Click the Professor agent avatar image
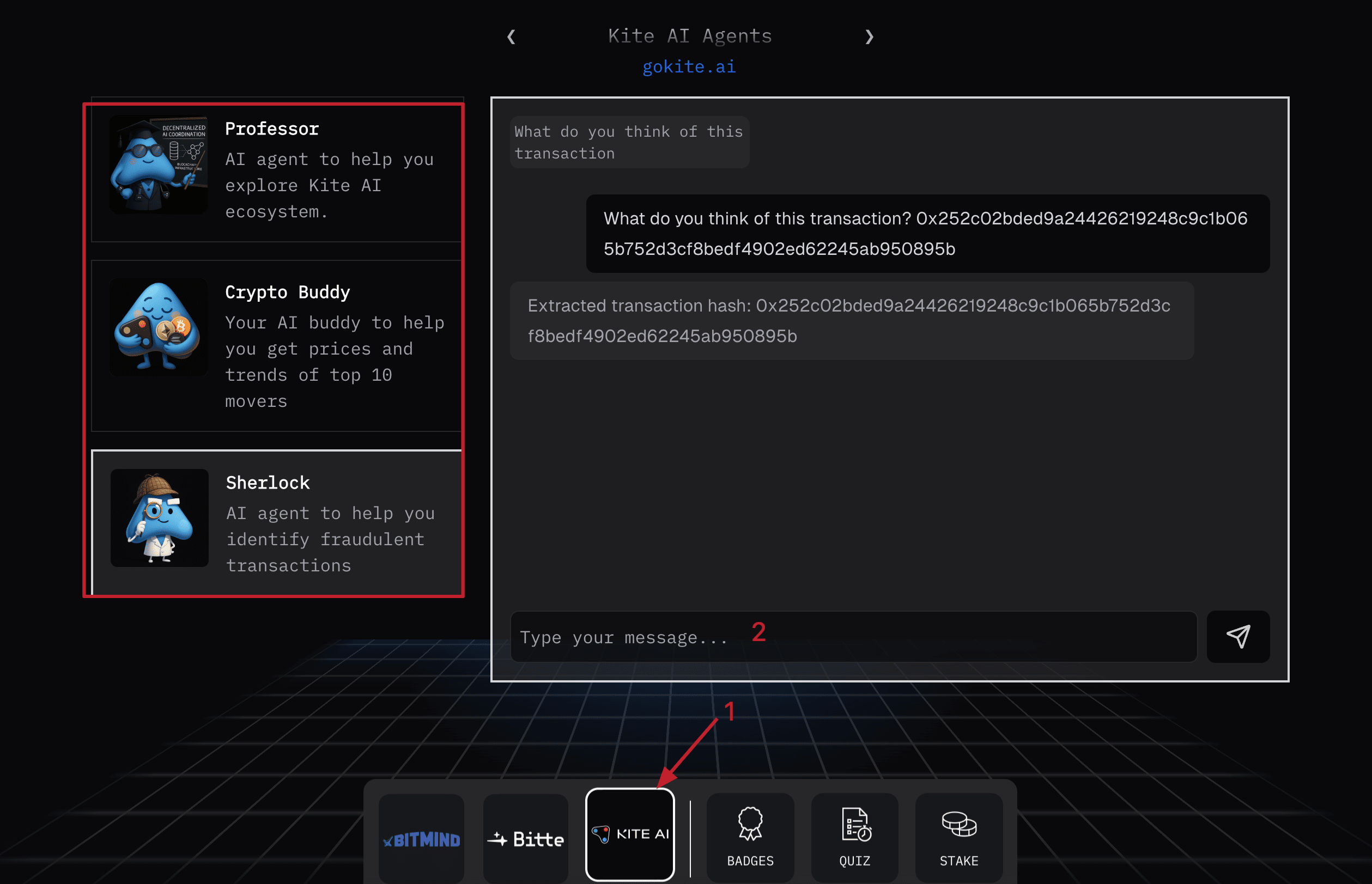 [x=159, y=164]
